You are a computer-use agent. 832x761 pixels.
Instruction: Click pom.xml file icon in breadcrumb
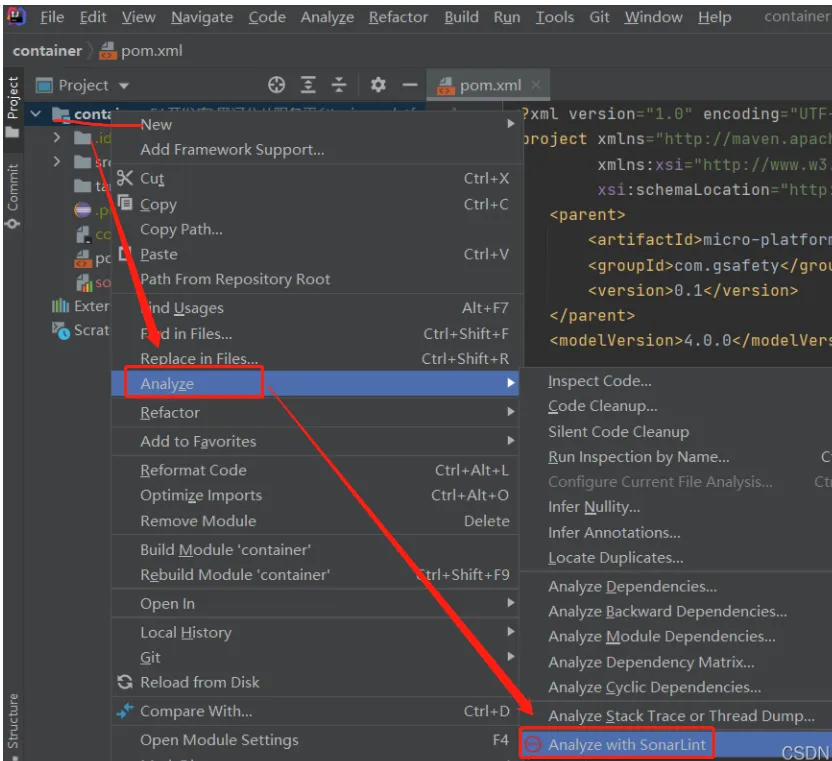[x=108, y=51]
